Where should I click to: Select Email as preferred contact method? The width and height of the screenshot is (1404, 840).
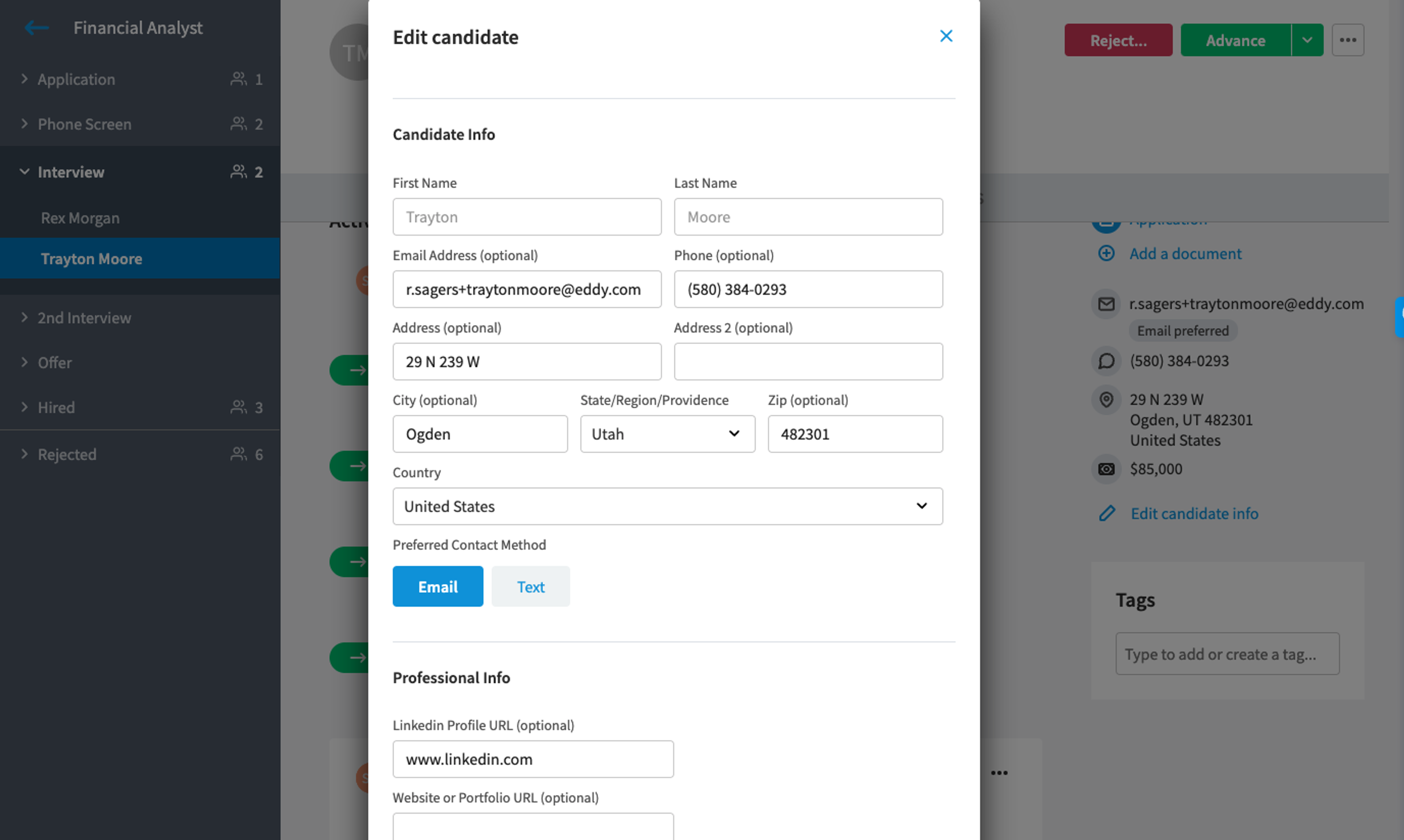point(438,586)
